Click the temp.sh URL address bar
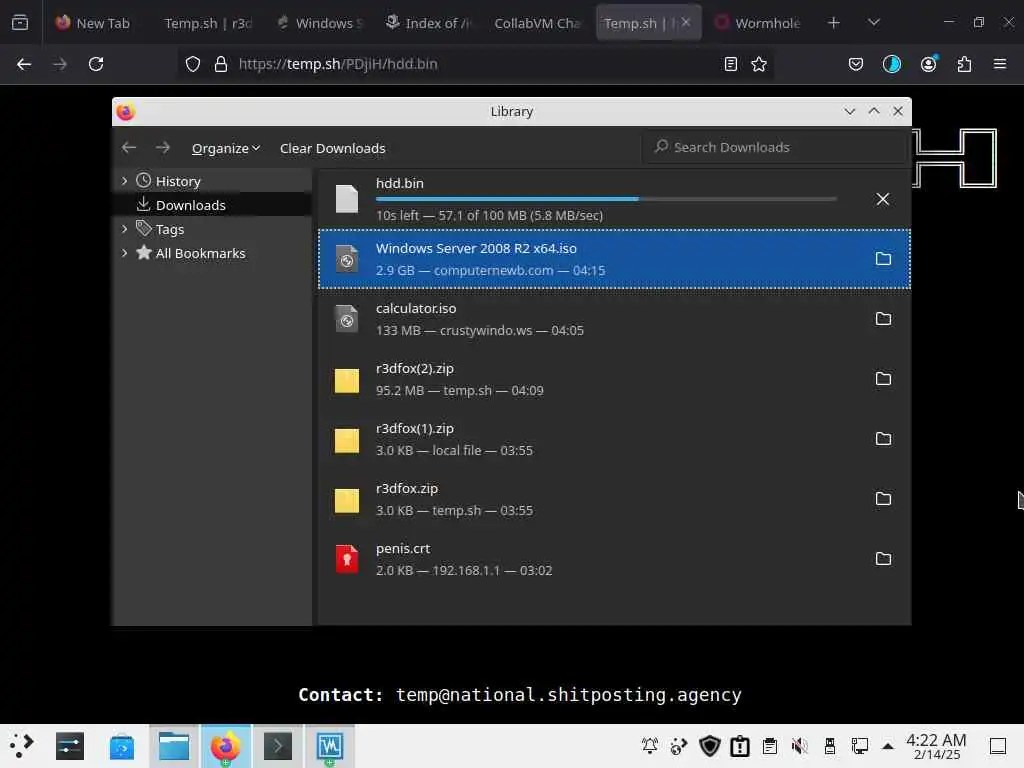 [x=477, y=64]
